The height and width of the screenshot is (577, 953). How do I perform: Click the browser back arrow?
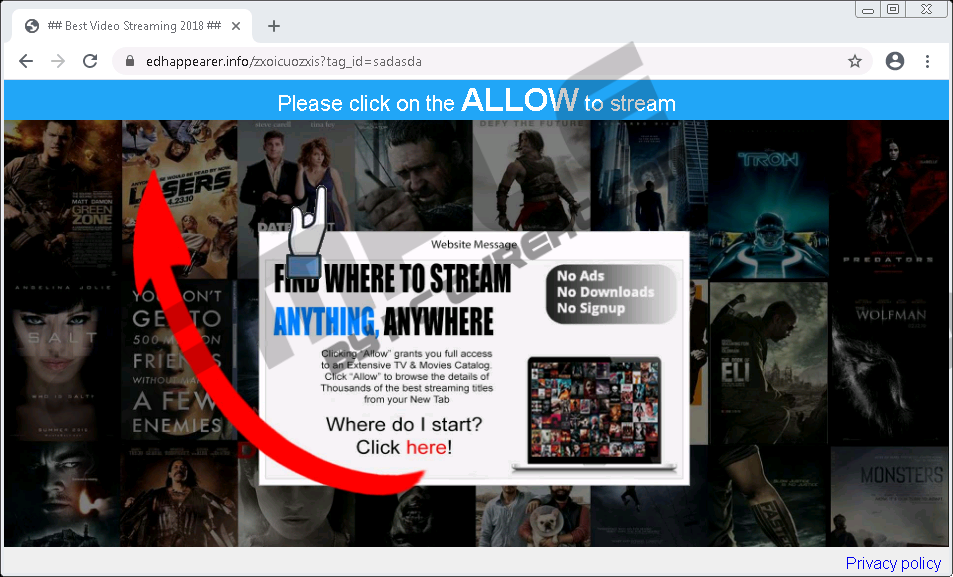pos(26,61)
